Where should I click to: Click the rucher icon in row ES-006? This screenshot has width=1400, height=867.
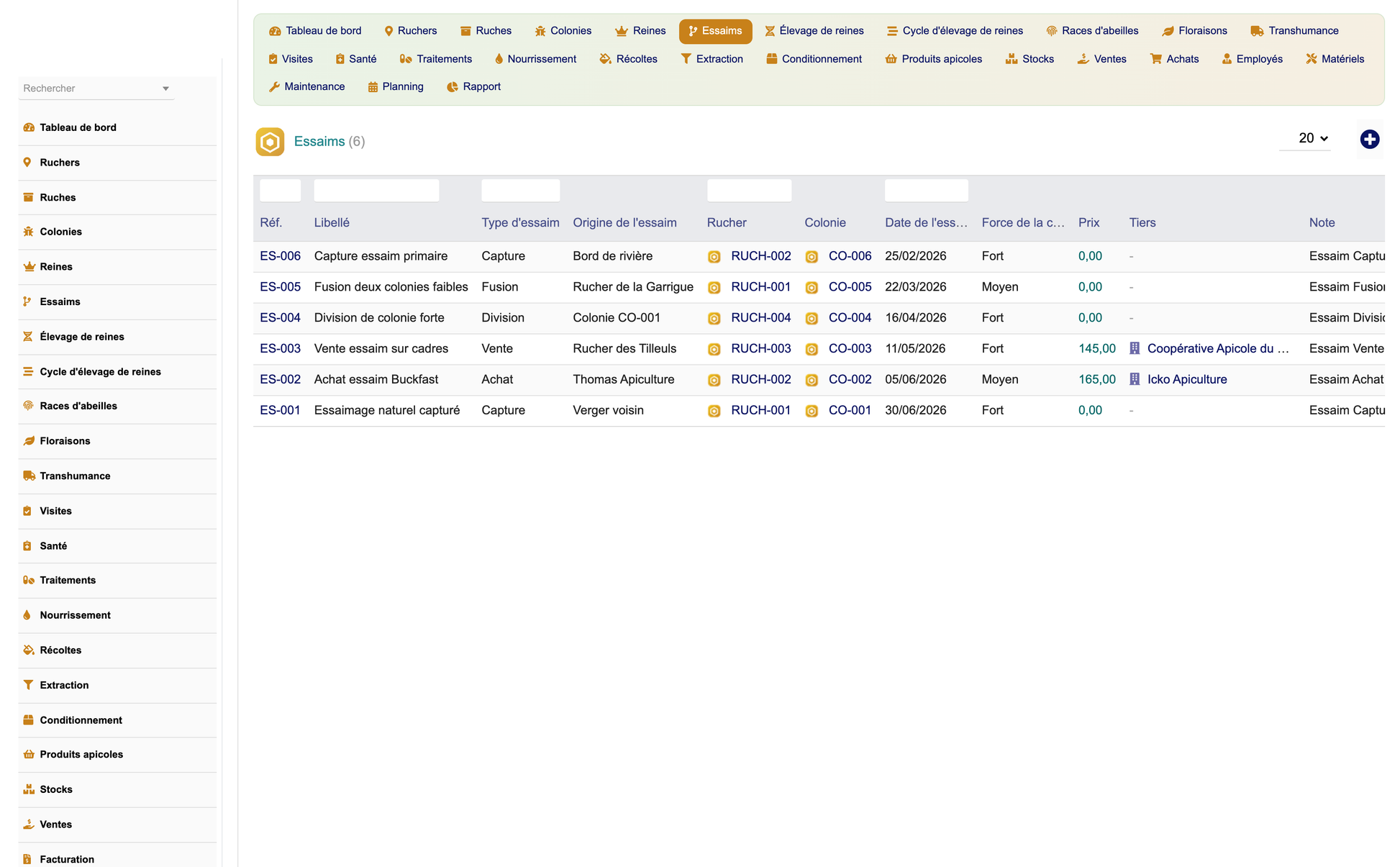[714, 257]
